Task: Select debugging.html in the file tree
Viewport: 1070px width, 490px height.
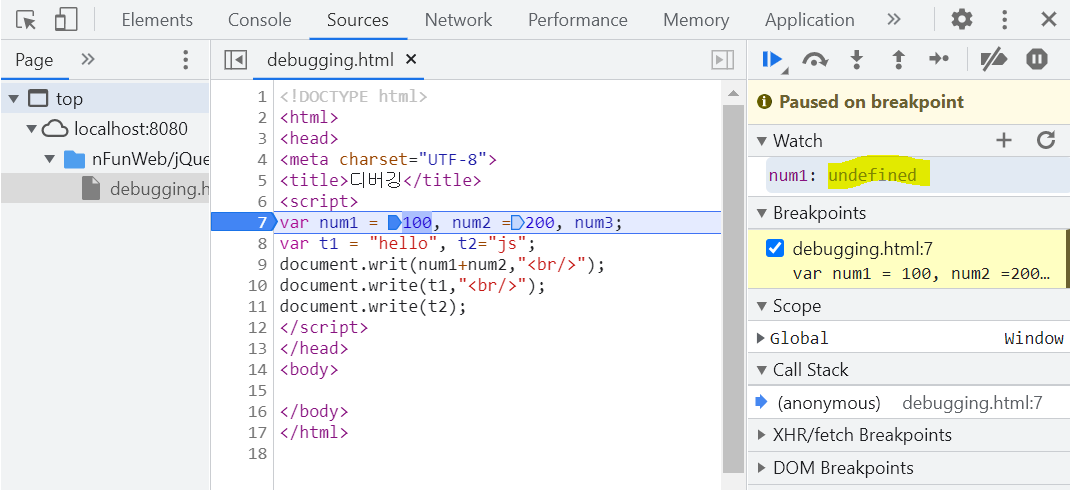Action: coord(105,188)
